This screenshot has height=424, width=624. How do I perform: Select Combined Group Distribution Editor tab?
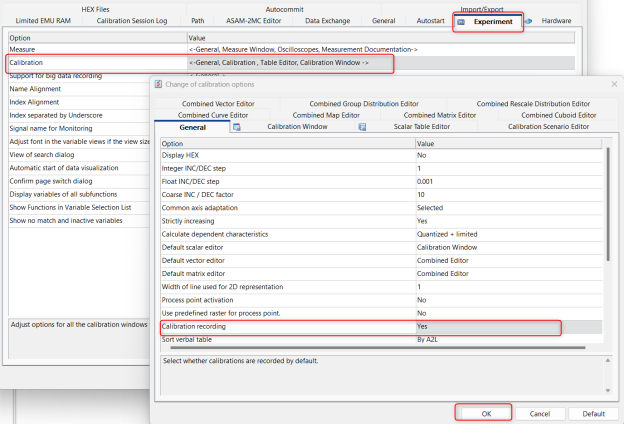(364, 104)
